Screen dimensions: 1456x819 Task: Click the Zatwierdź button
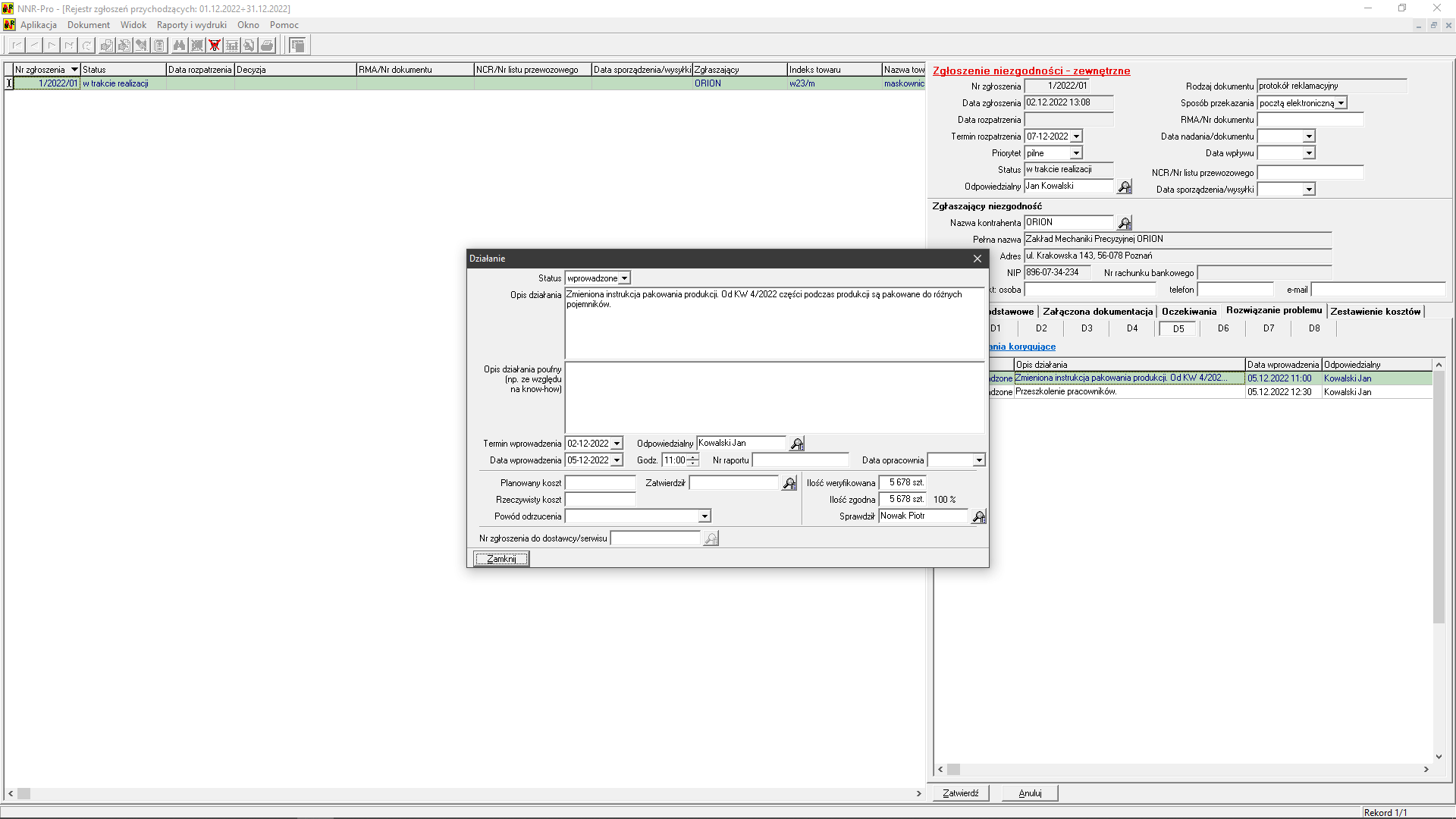click(960, 793)
